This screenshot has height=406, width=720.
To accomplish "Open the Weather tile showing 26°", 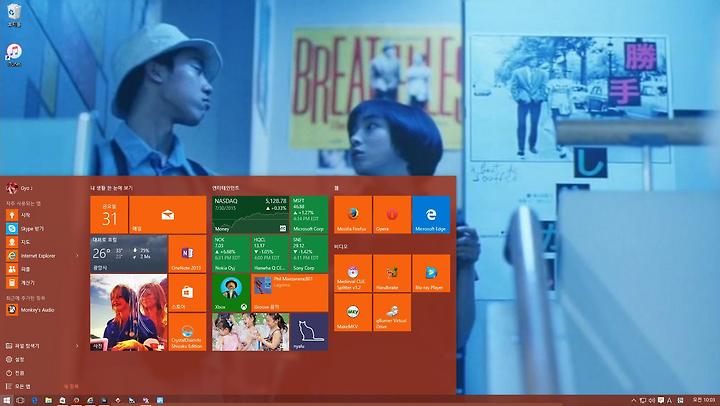I will pyautogui.click(x=129, y=254).
